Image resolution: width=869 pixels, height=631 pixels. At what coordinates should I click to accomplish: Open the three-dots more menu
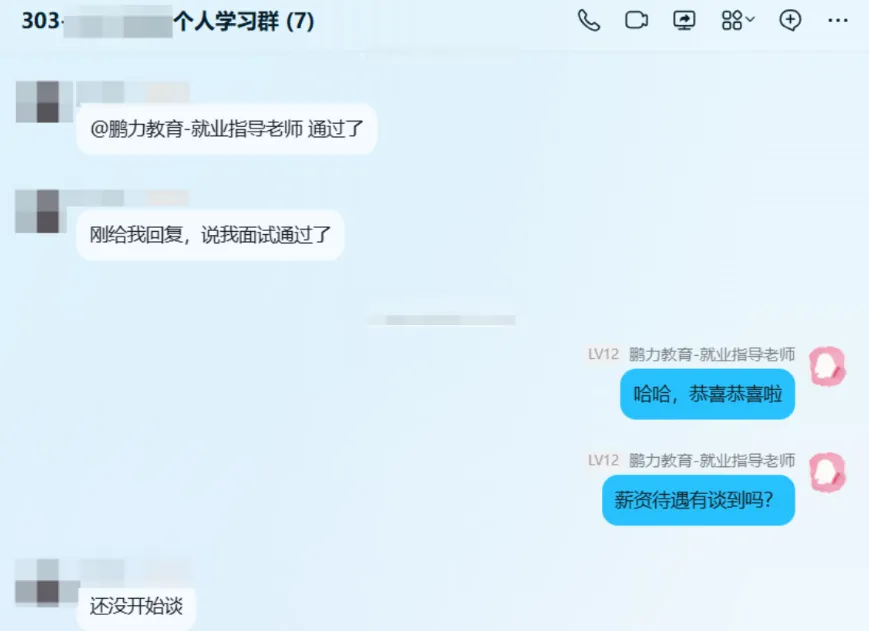click(837, 20)
